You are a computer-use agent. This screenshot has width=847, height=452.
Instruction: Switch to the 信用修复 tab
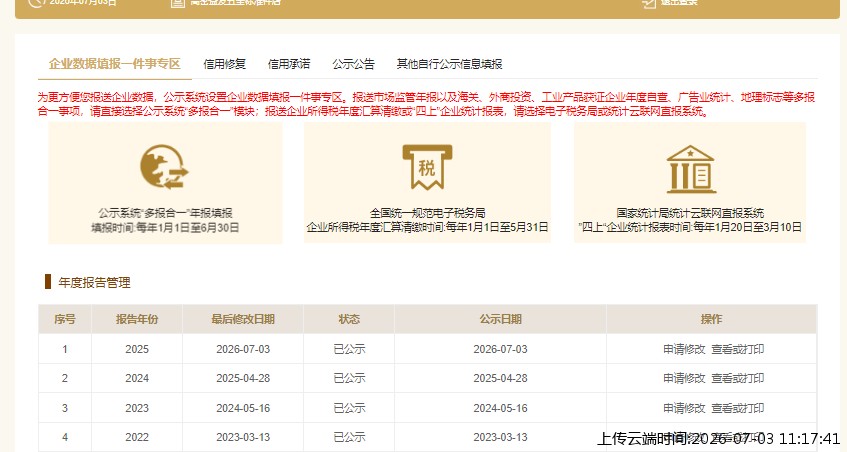(224, 64)
